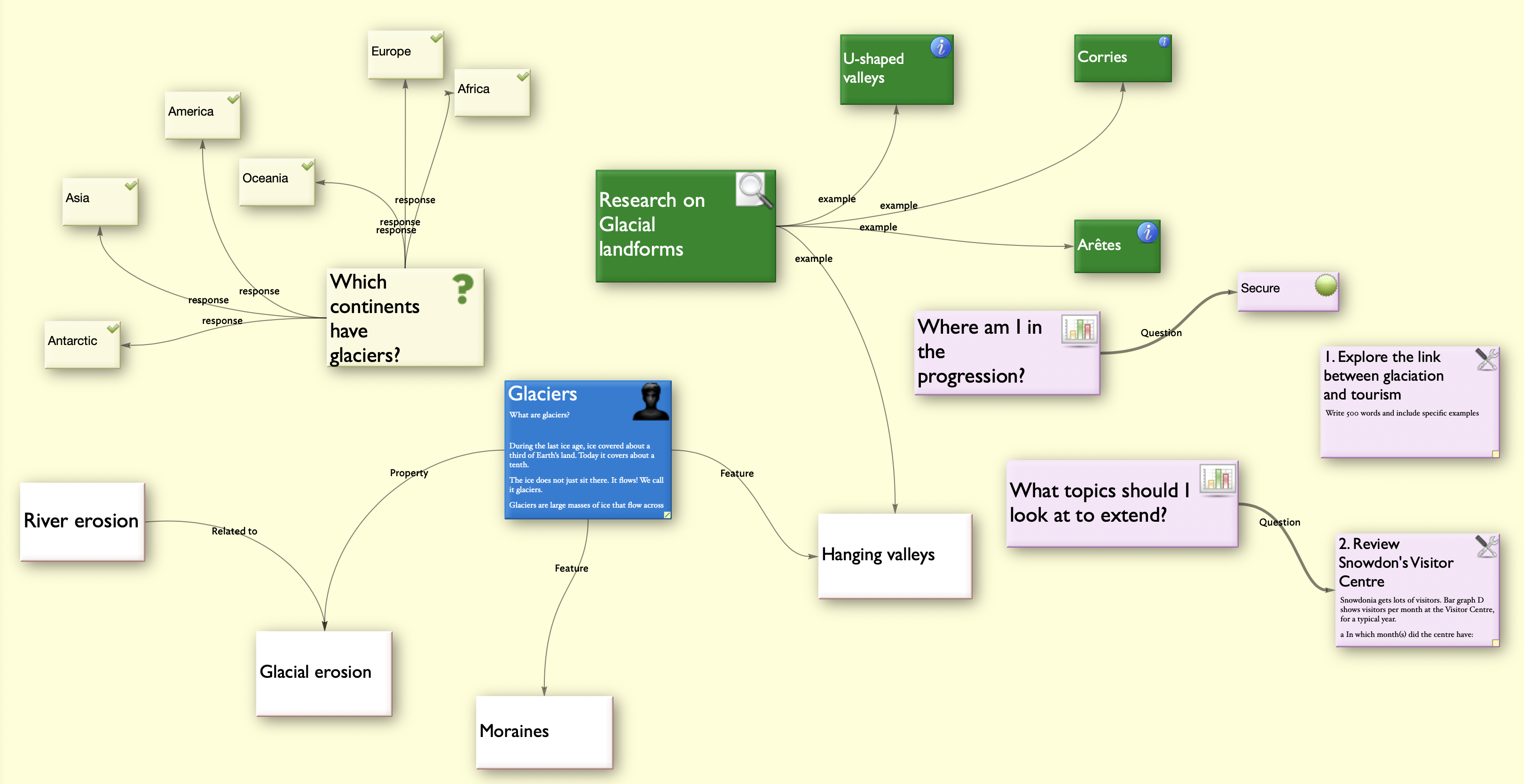Image resolution: width=1524 pixels, height=784 pixels.
Task: Toggle checkmark on Antarctic node
Action: [x=113, y=329]
